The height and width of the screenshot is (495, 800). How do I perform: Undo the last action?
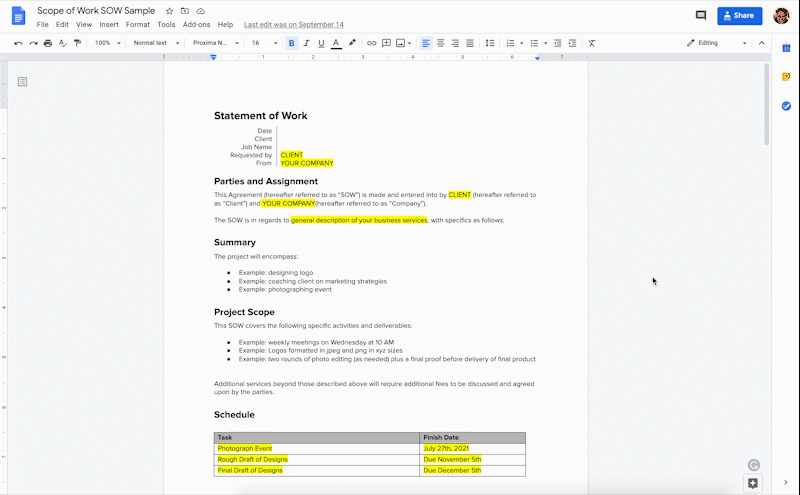coord(18,43)
